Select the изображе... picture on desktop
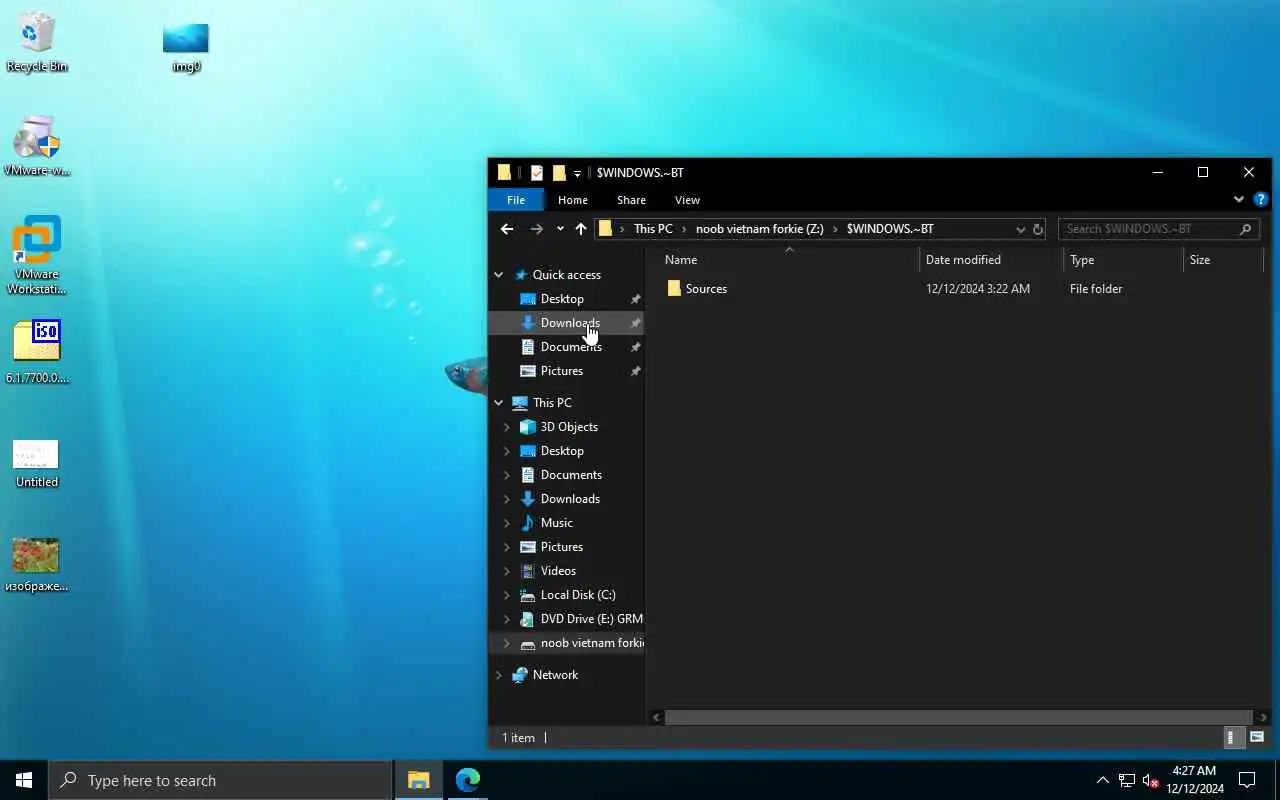This screenshot has height=800, width=1280. (x=37, y=565)
